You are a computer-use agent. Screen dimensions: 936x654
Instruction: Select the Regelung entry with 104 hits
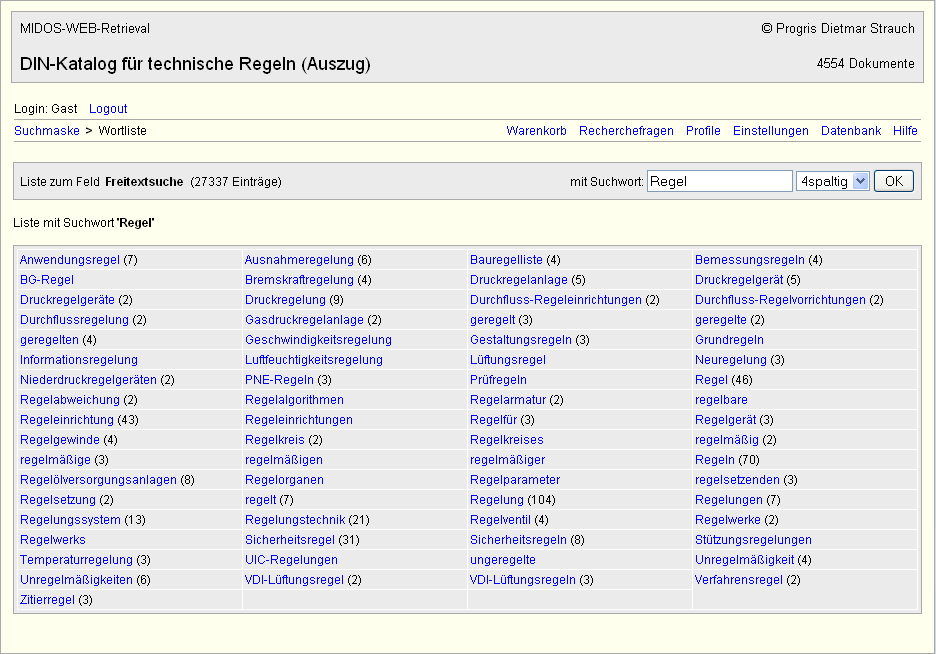pos(497,500)
